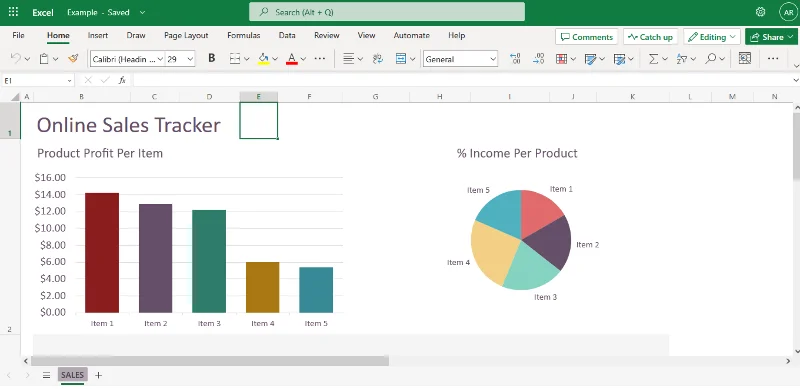Apply the red Font Color
The width and height of the screenshot is (800, 389).
click(292, 59)
